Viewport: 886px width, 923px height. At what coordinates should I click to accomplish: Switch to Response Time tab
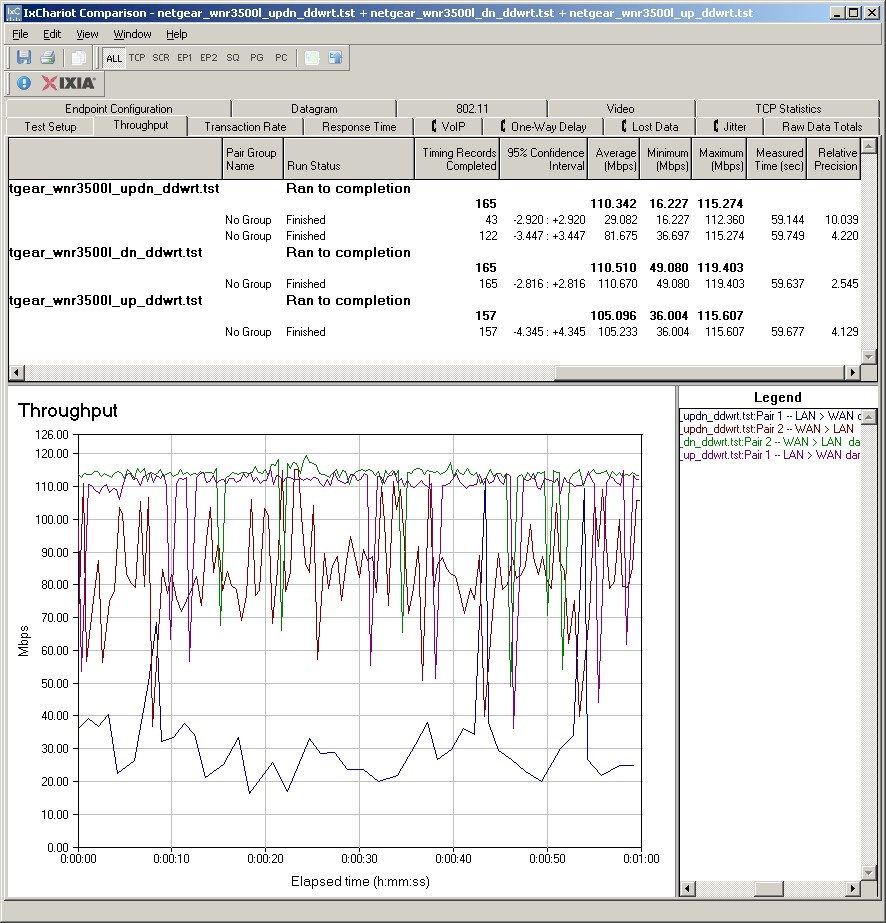[359, 127]
